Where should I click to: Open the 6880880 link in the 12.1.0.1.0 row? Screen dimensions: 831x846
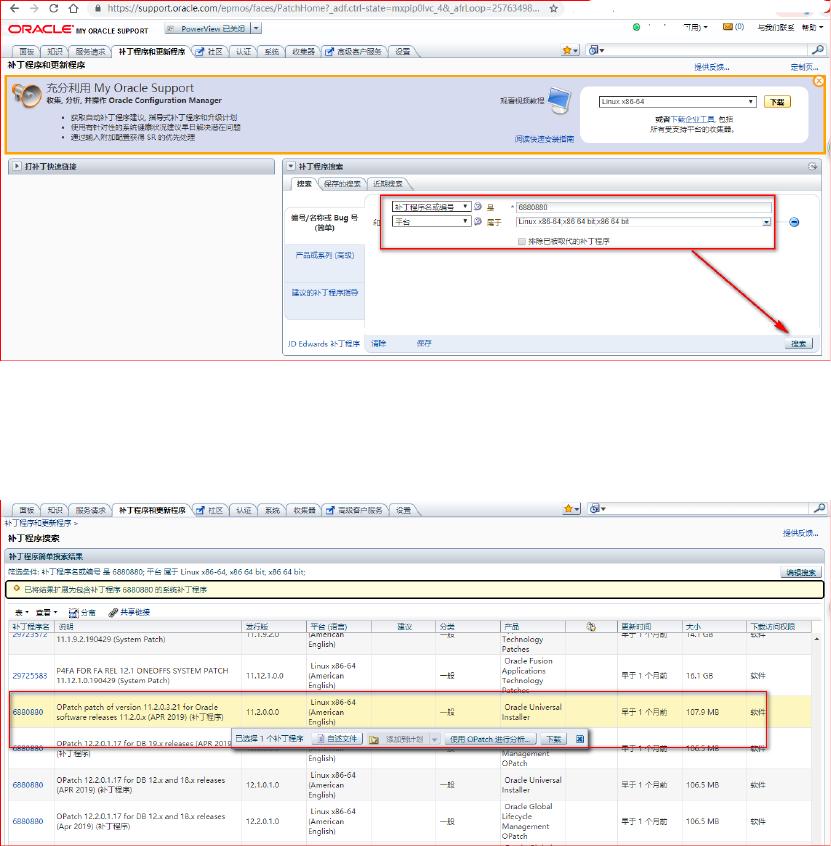point(28,785)
